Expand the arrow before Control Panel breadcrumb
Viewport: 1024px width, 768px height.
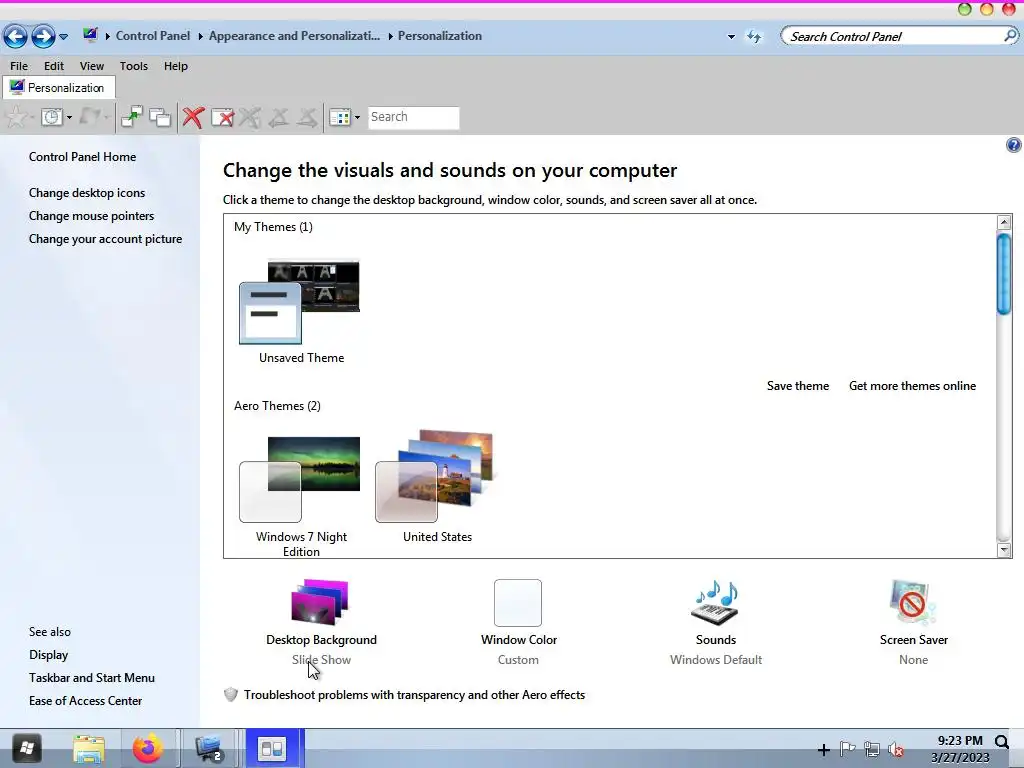(x=108, y=36)
